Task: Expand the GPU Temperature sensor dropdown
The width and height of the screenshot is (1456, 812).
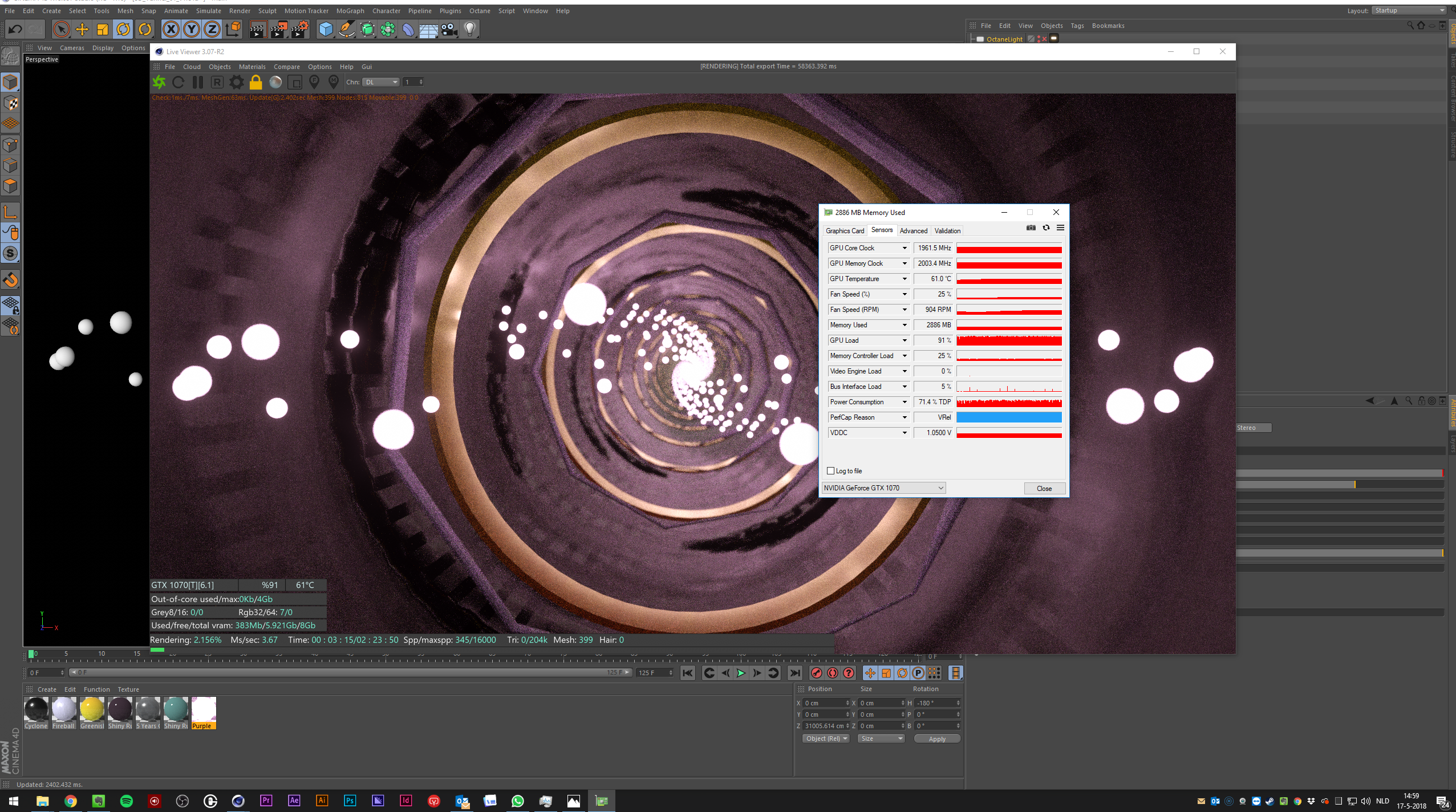Action: point(904,279)
